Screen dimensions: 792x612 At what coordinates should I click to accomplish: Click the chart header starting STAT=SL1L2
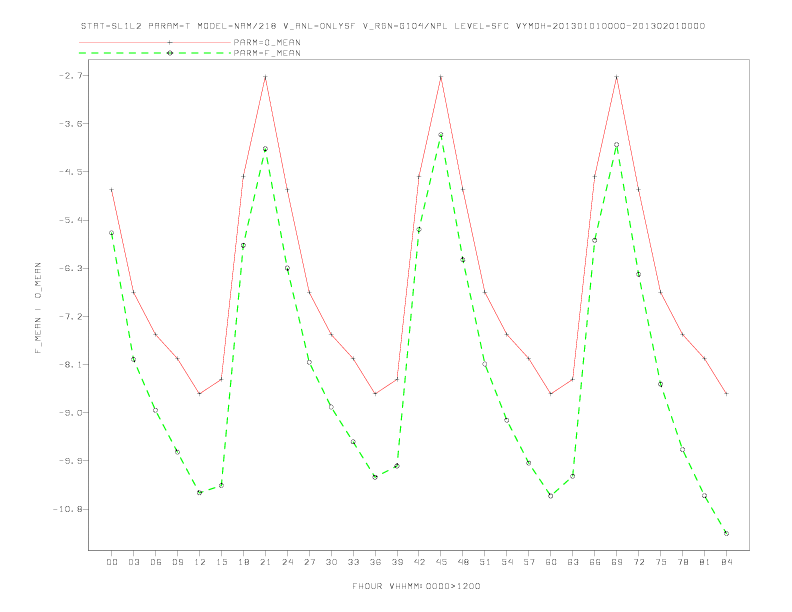(x=392, y=26)
